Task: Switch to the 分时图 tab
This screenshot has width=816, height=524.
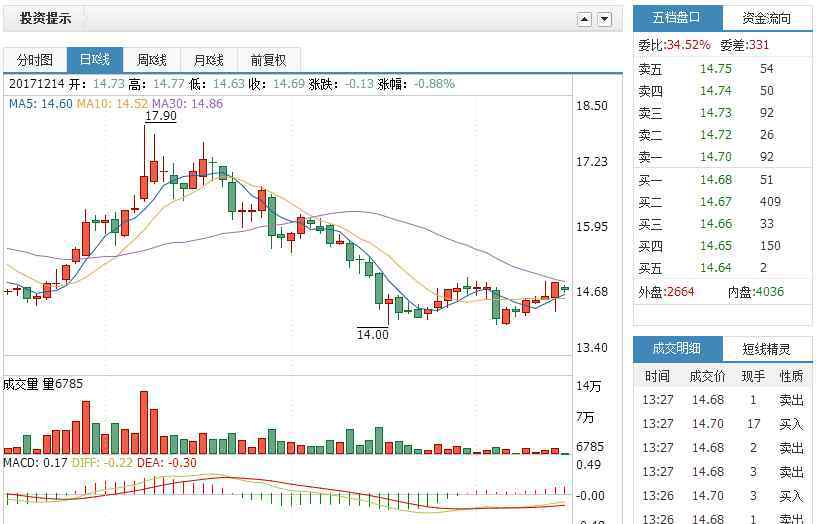Action: pyautogui.click(x=35, y=60)
